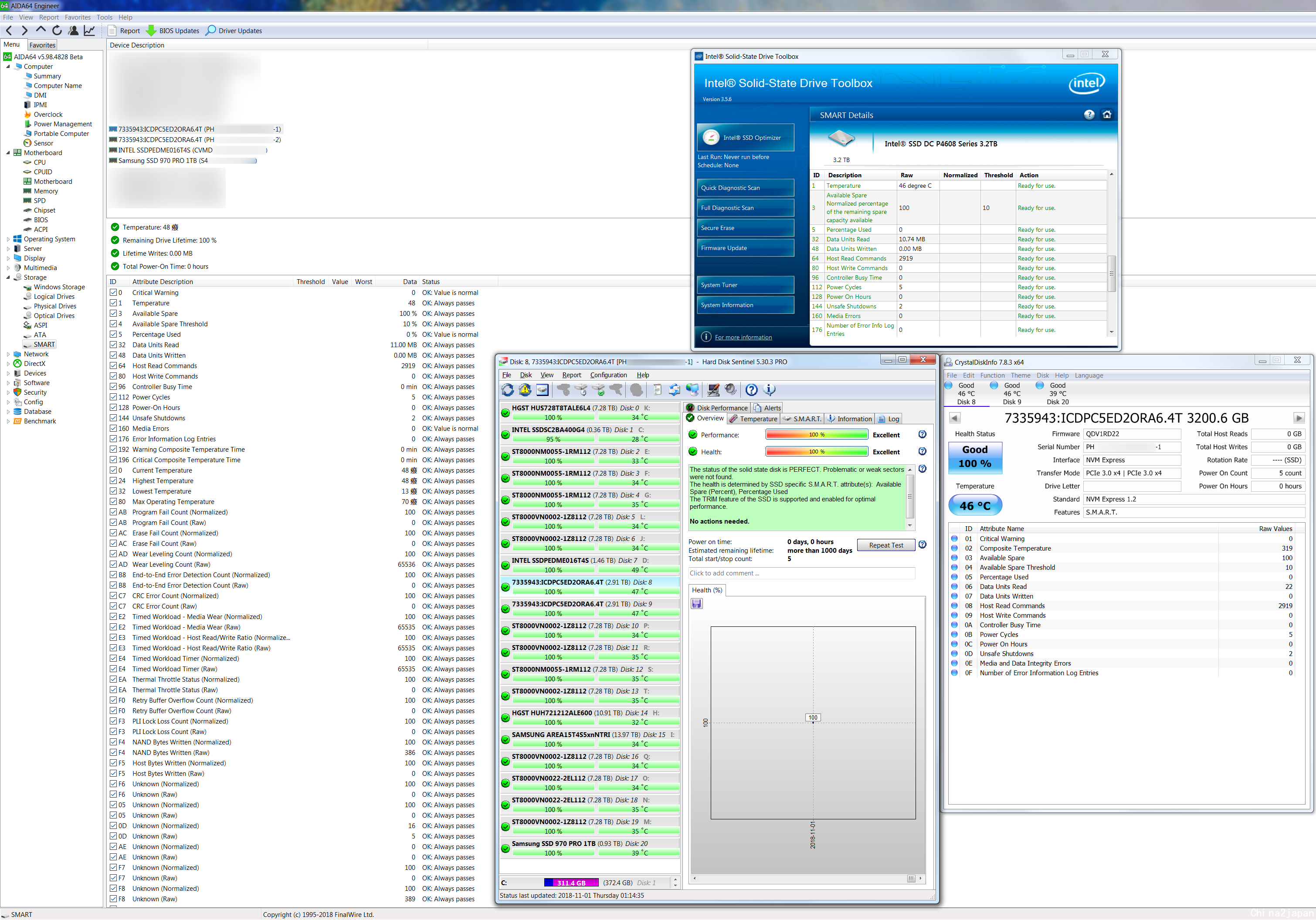Viewport: 1316px width, 920px height.
Task: Toggle Host Bytes Written (Raw) checkbox
Action: pyautogui.click(x=113, y=773)
